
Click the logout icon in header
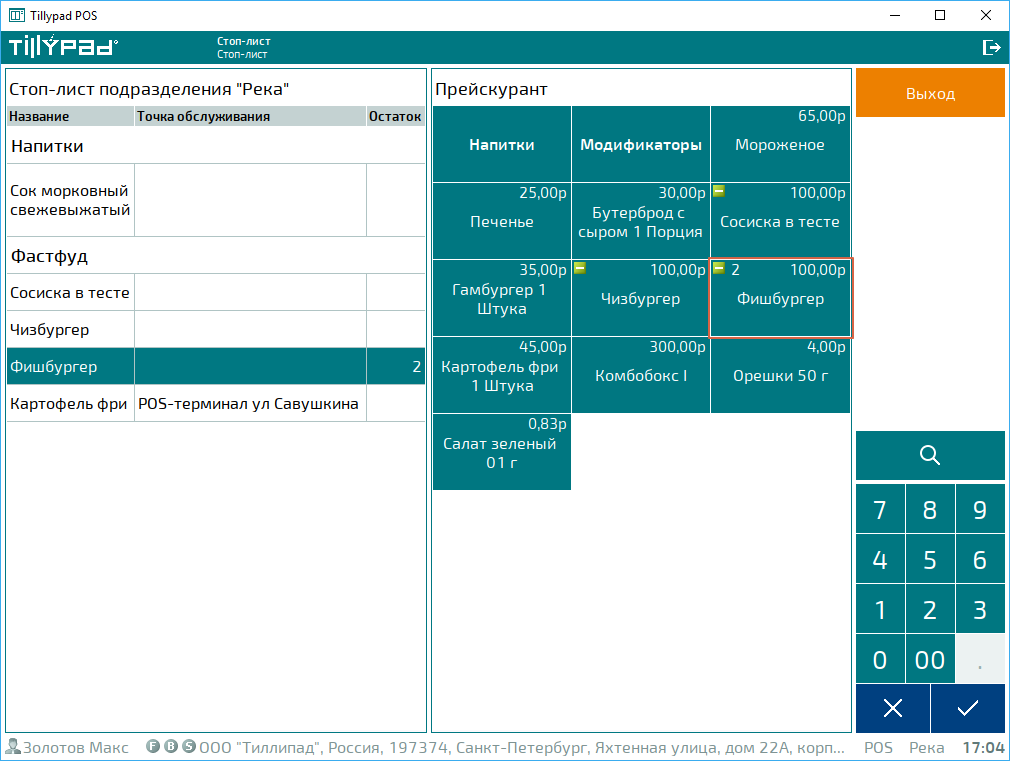[x=991, y=47]
